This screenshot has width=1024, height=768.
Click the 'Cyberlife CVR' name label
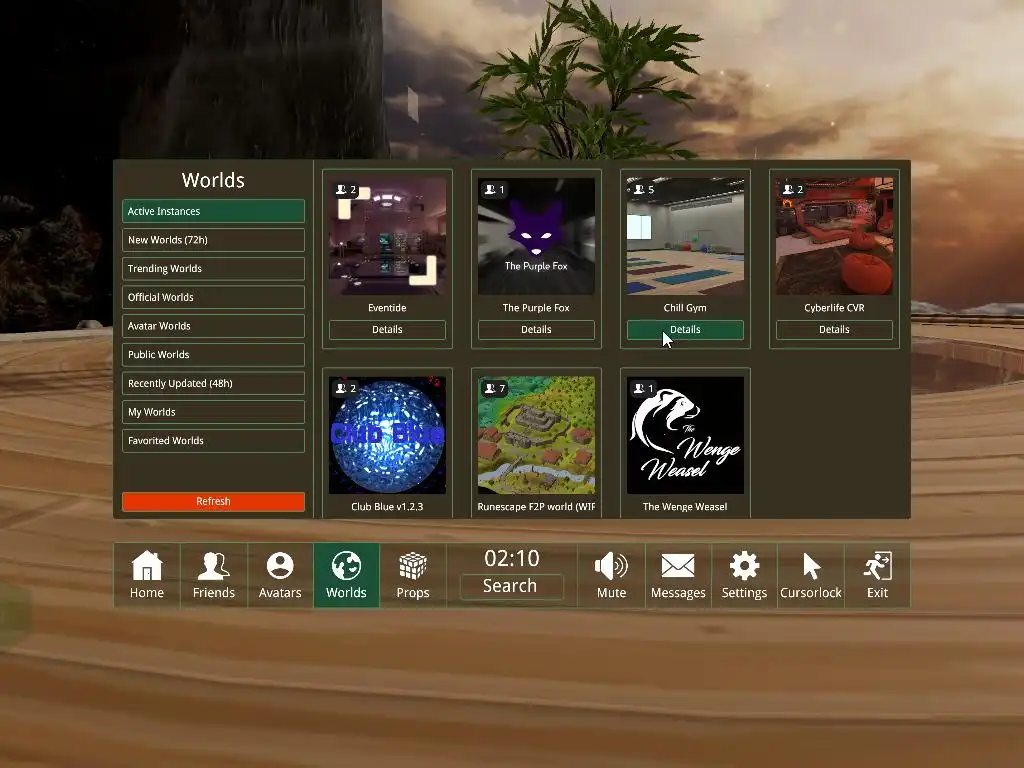click(834, 308)
